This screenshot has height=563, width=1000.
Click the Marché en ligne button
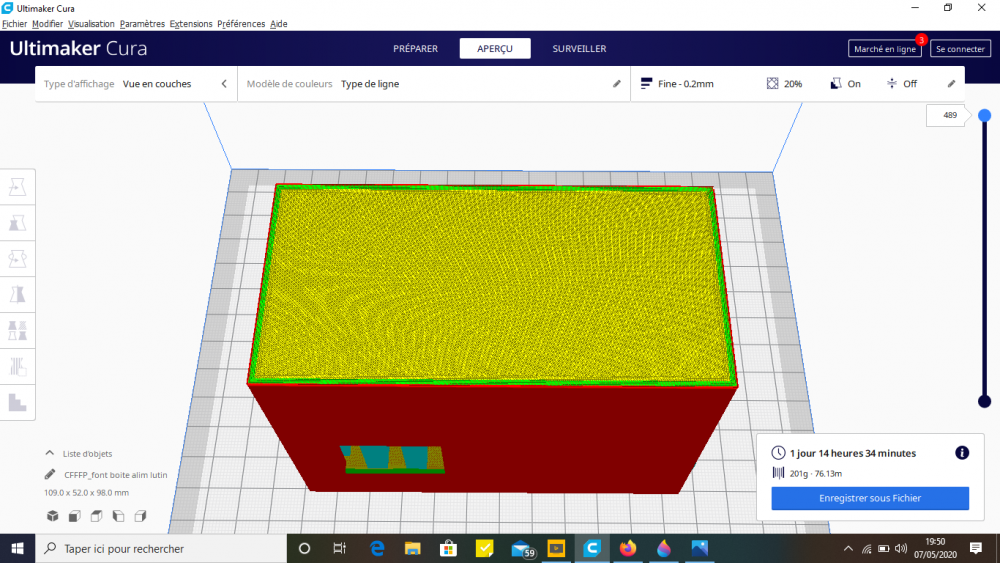885,48
